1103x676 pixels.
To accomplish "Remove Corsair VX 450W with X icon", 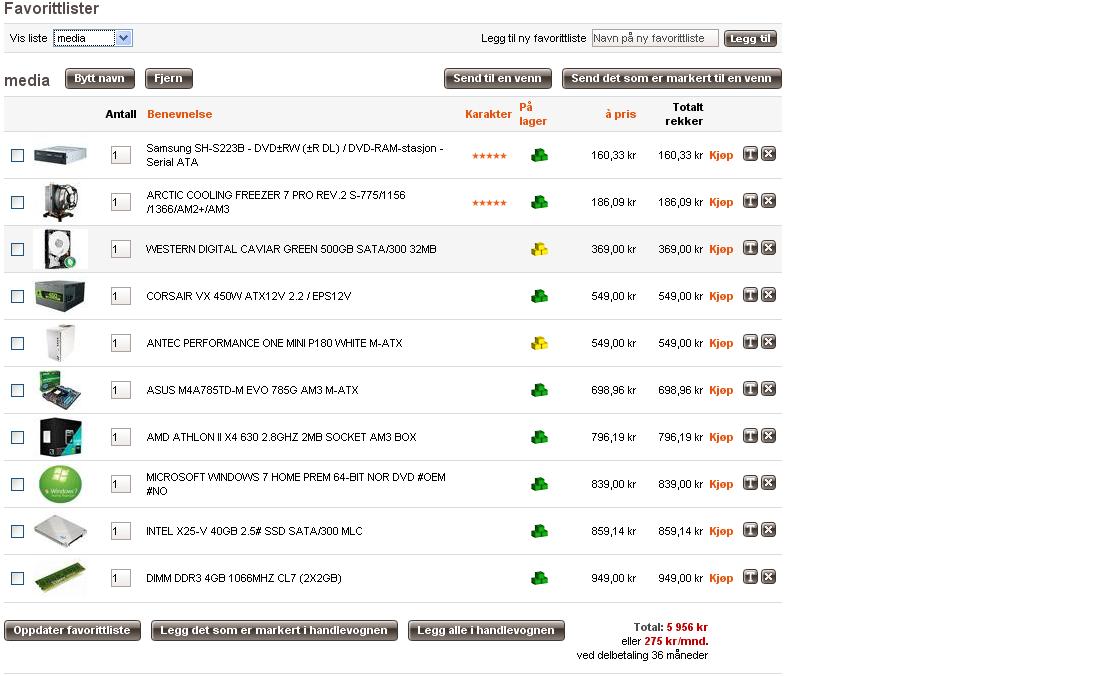I will (x=768, y=295).
